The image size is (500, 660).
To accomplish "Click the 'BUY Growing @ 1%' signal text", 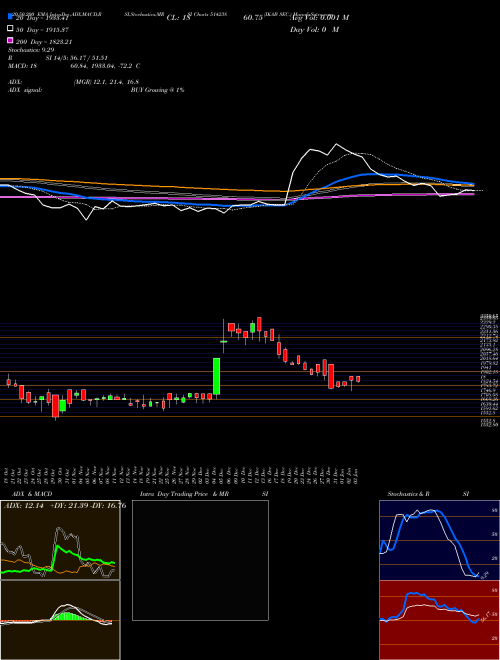I will [157, 90].
